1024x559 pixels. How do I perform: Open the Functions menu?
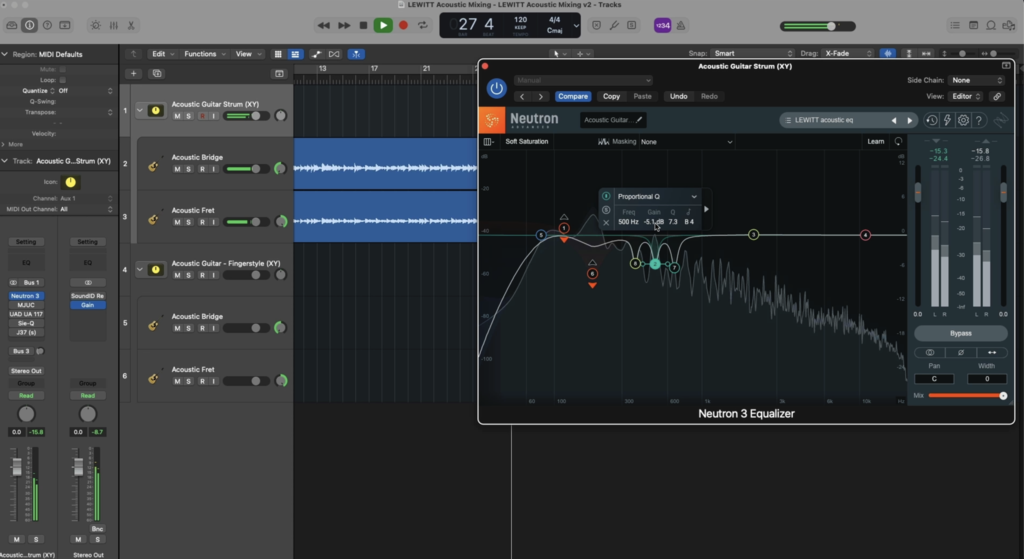(204, 54)
